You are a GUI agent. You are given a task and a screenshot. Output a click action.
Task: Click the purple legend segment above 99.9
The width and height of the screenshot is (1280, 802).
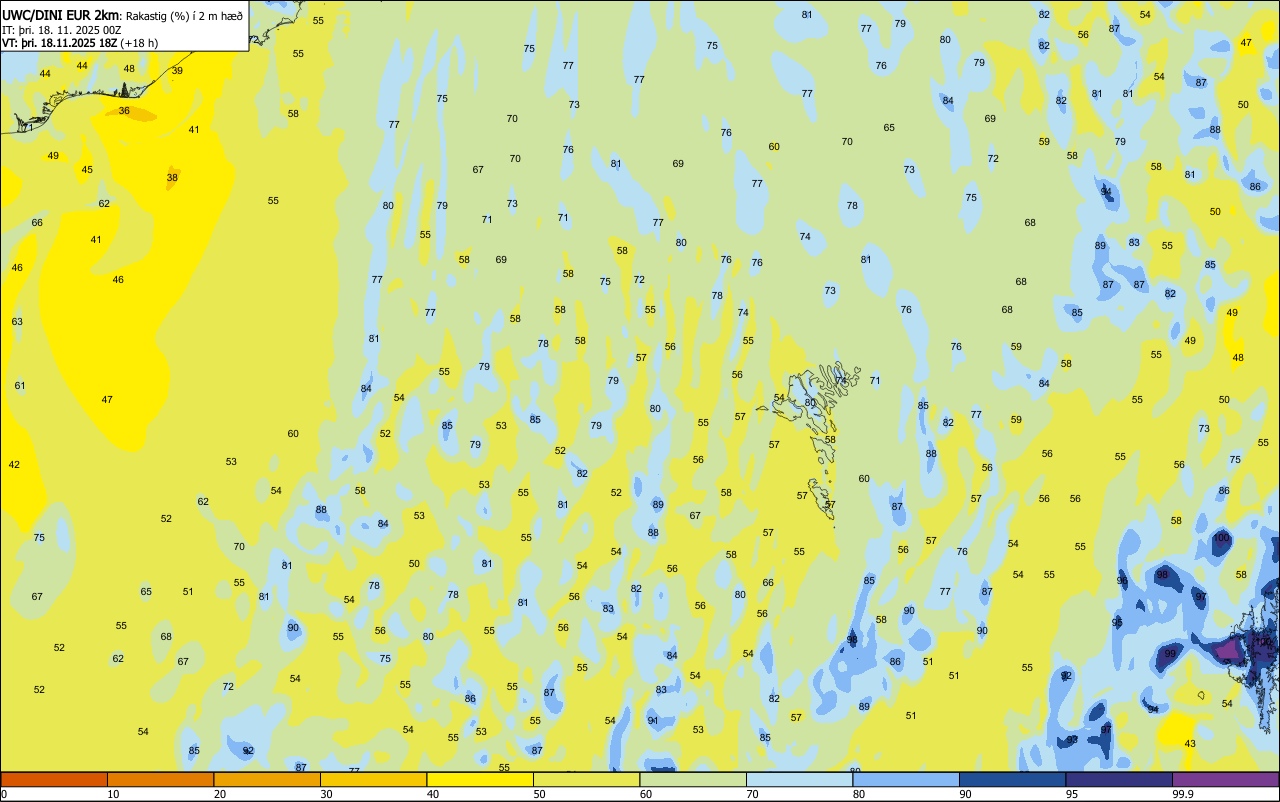click(1225, 779)
